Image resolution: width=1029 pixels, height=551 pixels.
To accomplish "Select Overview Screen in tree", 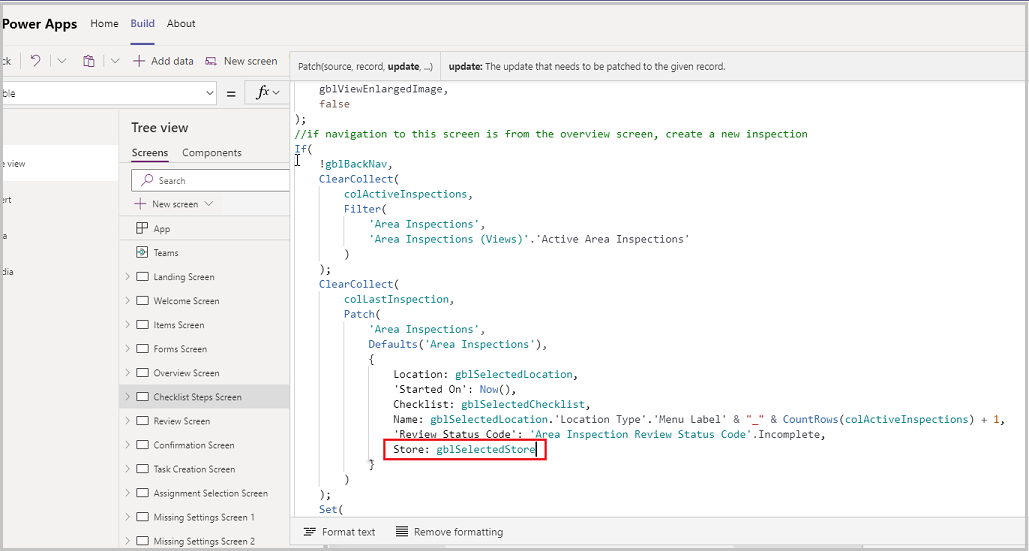I will tap(186, 373).
